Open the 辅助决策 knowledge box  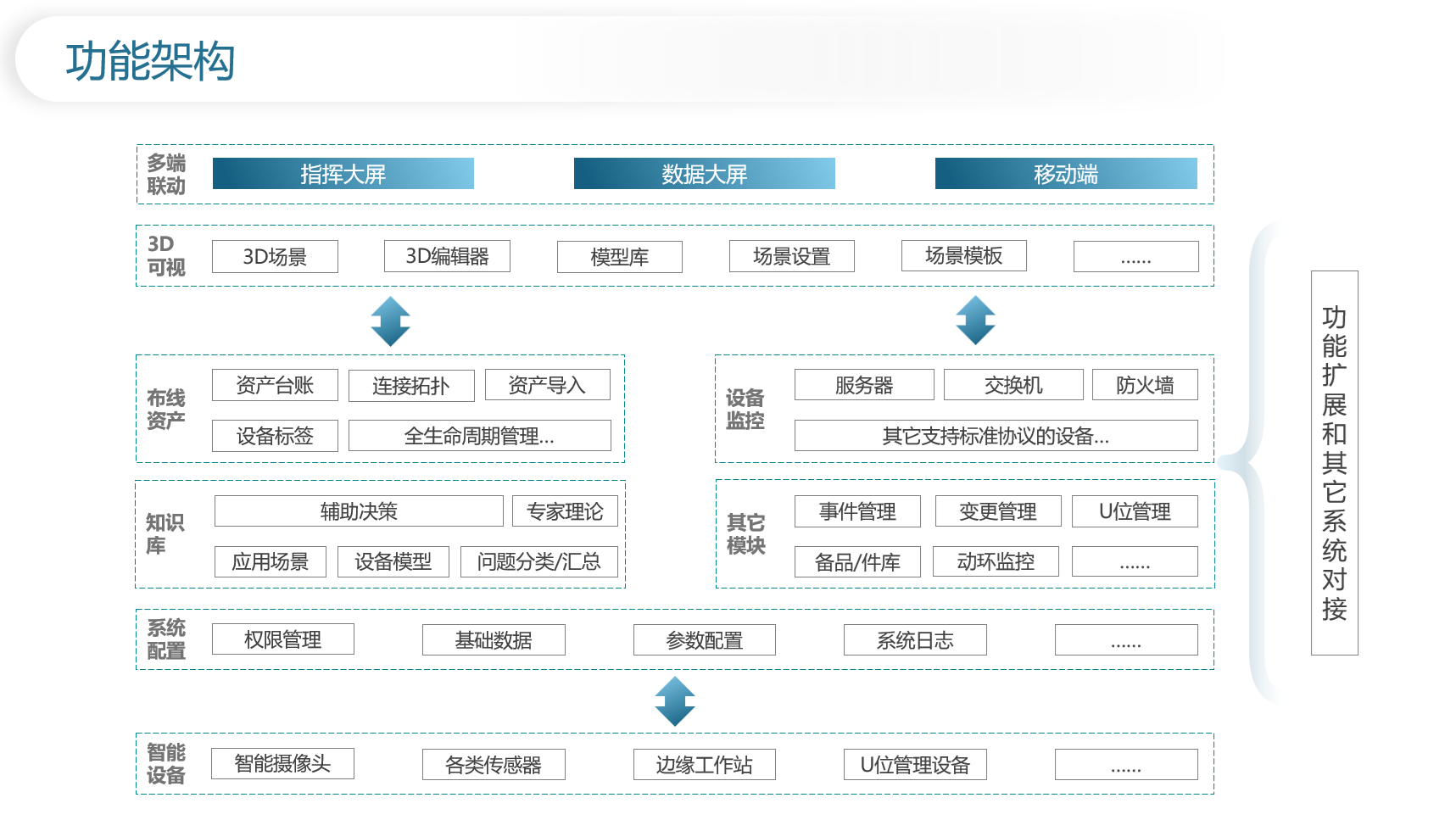tap(359, 511)
